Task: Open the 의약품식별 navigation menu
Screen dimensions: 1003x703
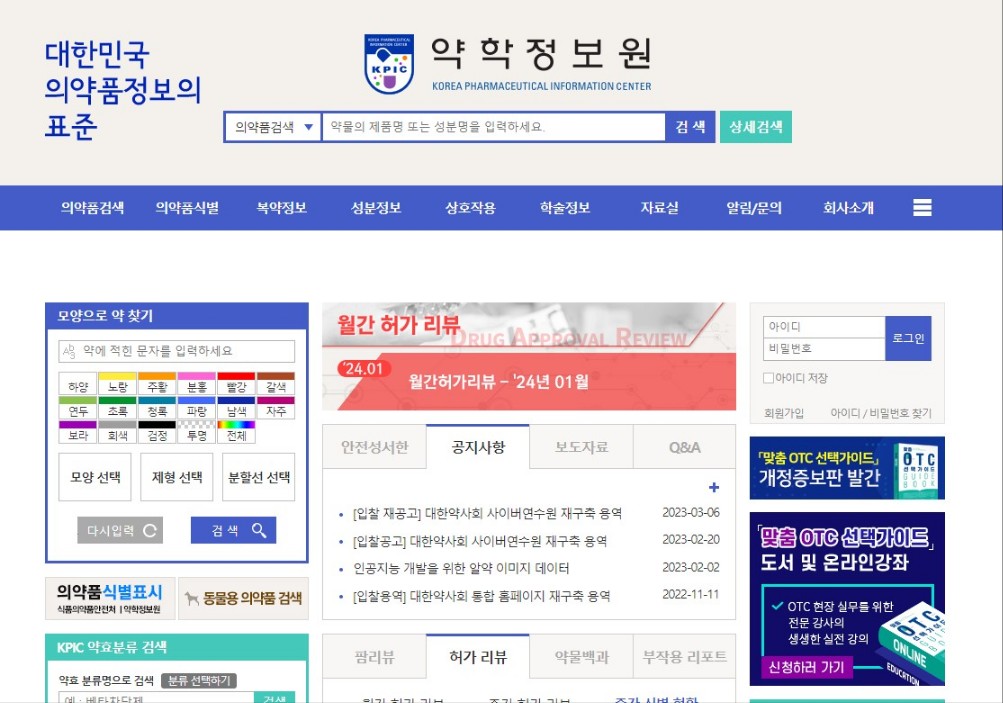Action: (x=187, y=208)
